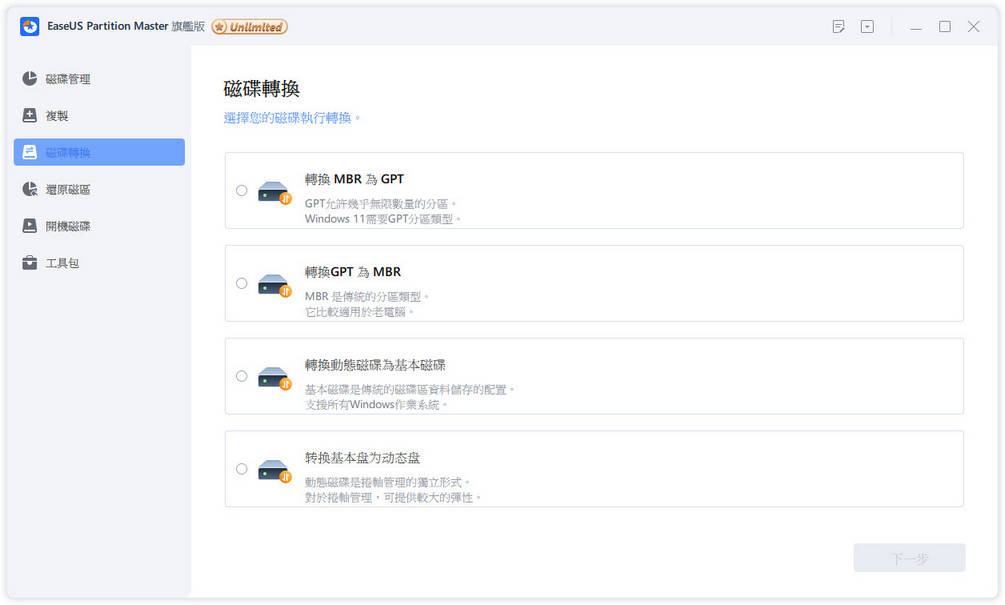Go to 還原磁區 partition recovery
1005x605 pixels.
pos(67,189)
